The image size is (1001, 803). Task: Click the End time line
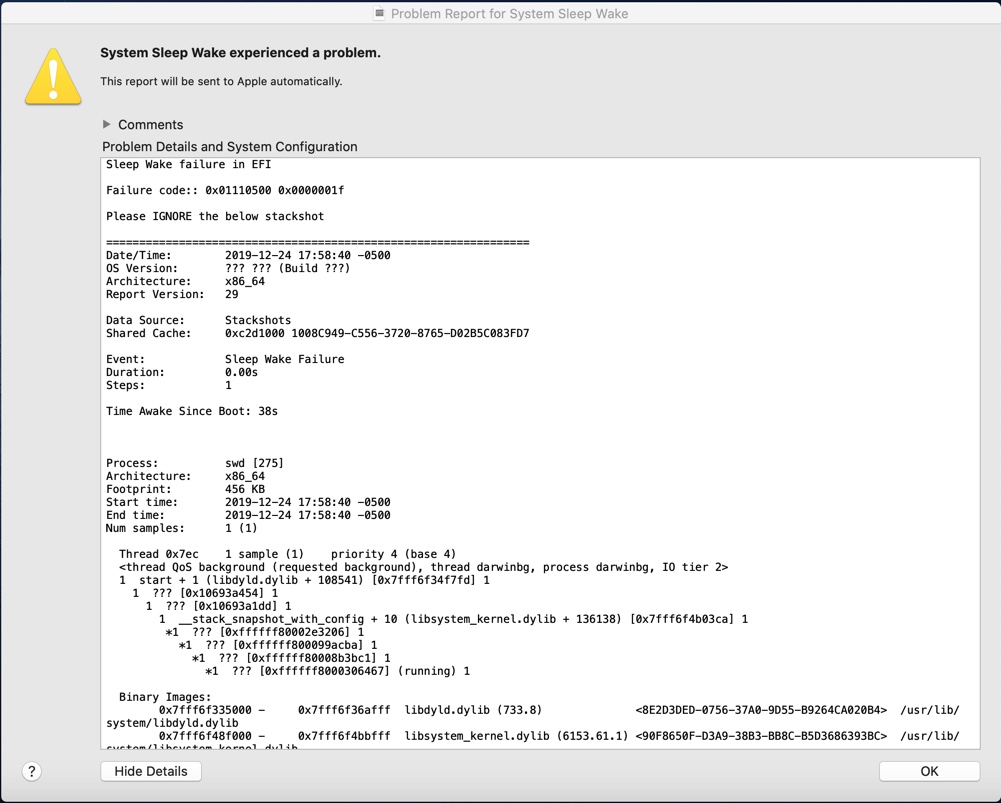click(x=248, y=515)
